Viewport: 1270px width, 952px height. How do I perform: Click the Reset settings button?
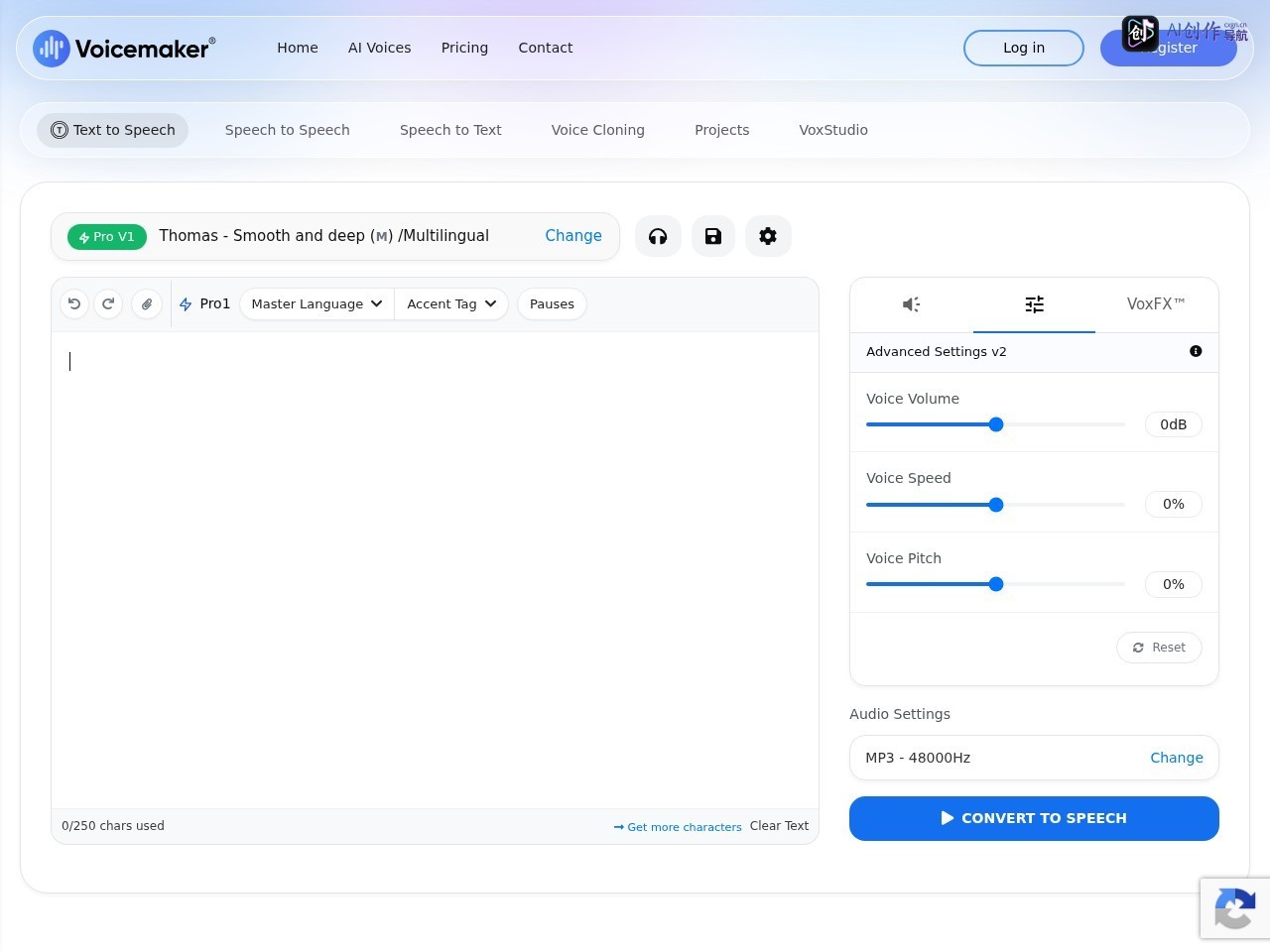click(1159, 648)
